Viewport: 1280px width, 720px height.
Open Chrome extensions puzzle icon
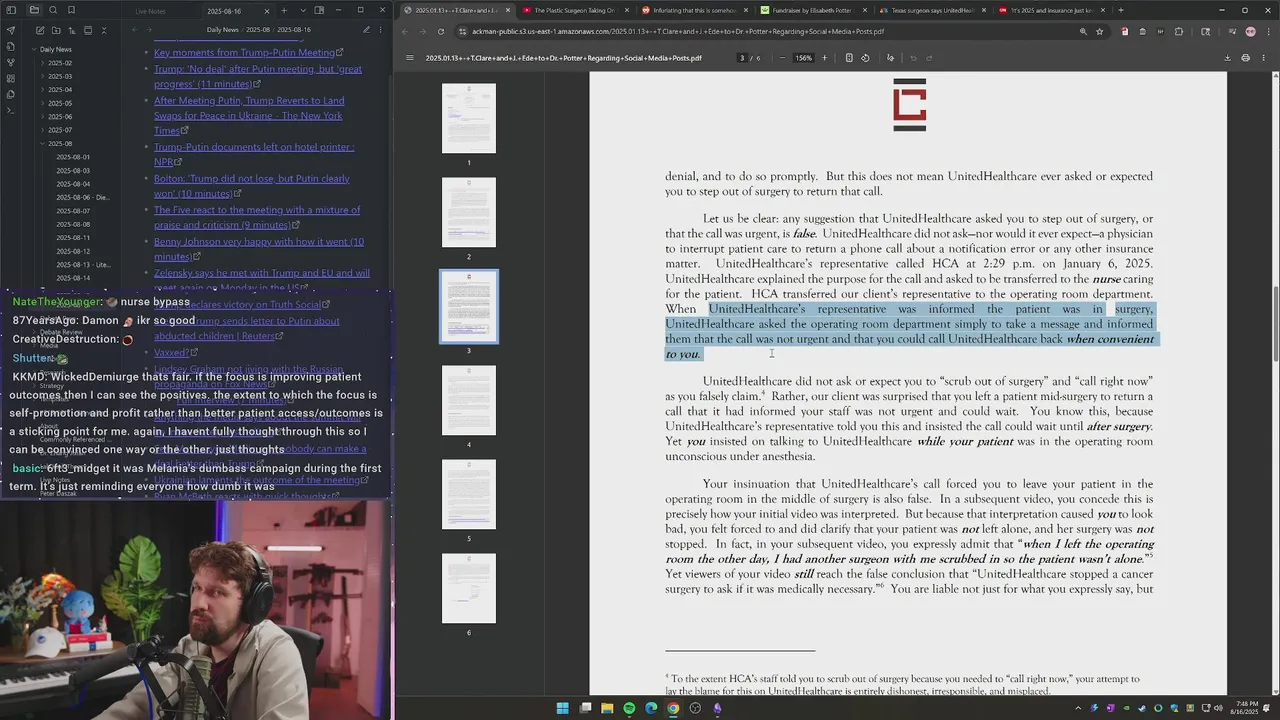pyautogui.click(x=1178, y=31)
